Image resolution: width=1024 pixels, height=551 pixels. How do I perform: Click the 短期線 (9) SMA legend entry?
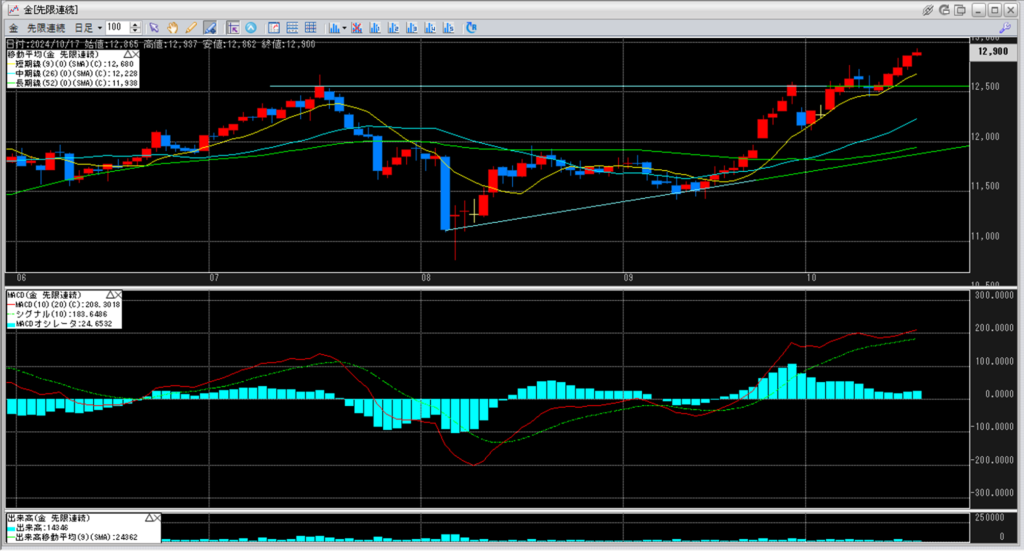(x=71, y=64)
